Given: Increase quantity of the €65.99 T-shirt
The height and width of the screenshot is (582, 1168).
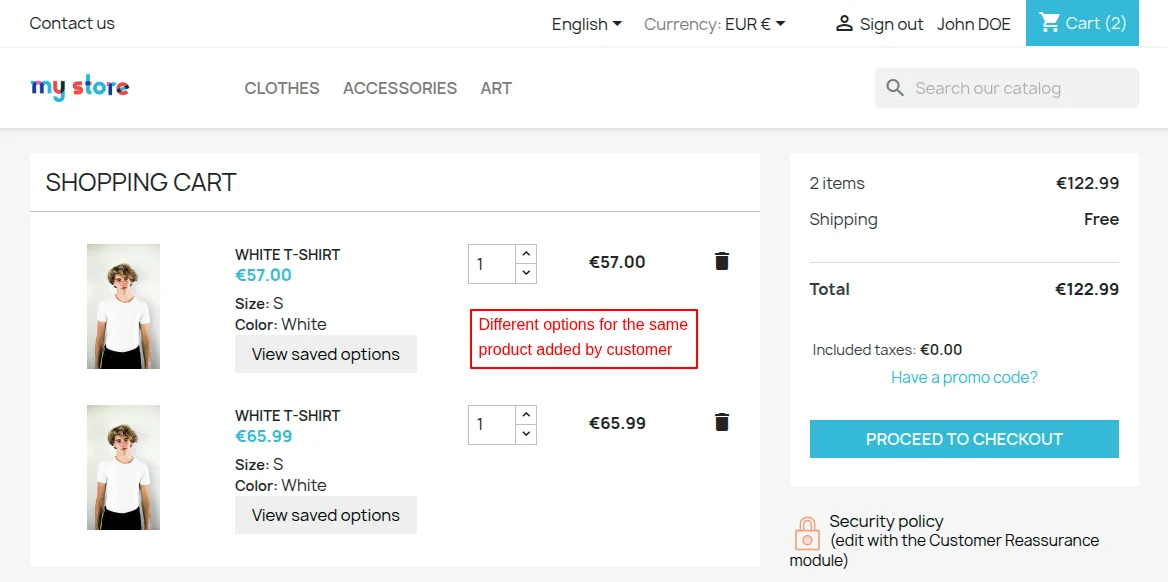Looking at the screenshot, I should click(x=526, y=415).
